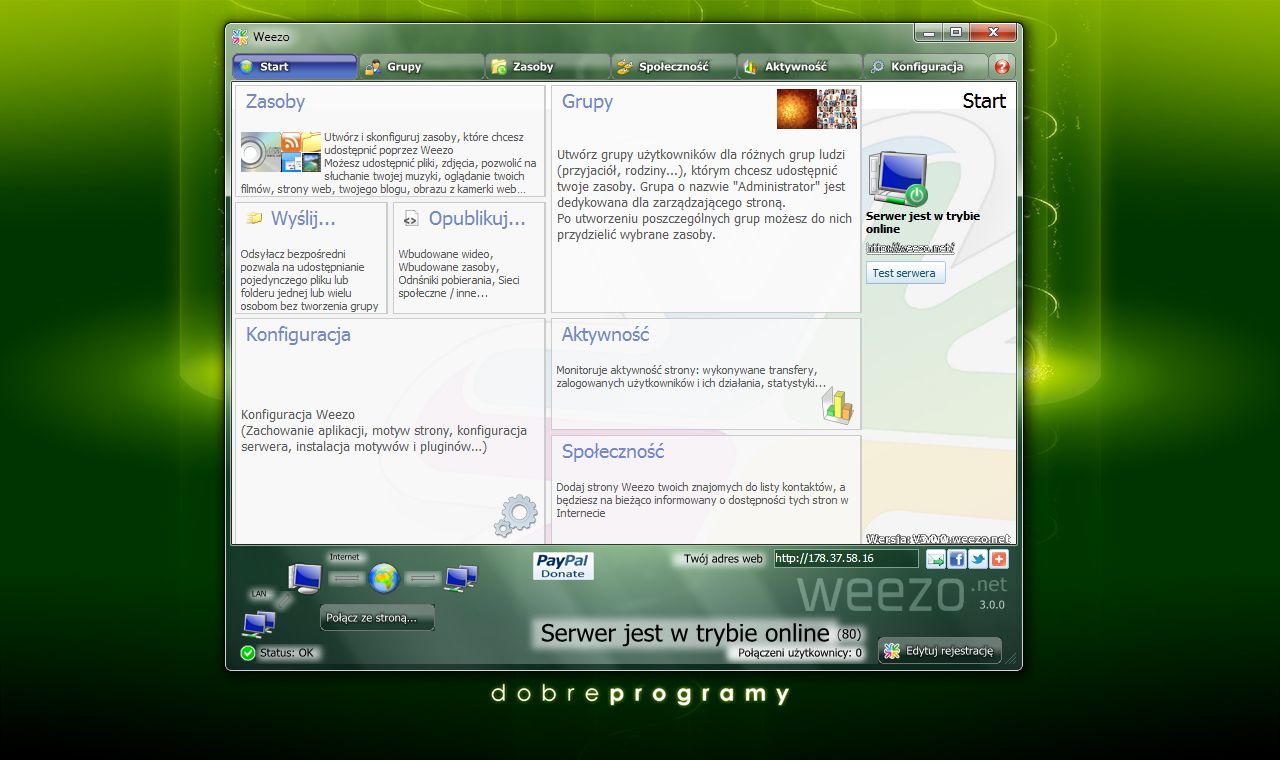
Task: Click the orange plus share icon
Action: pyautogui.click(x=998, y=559)
